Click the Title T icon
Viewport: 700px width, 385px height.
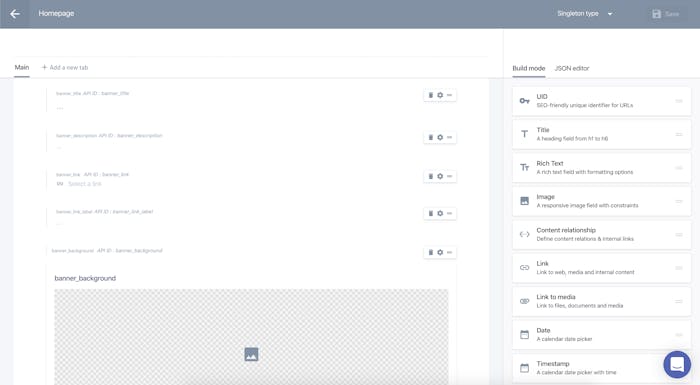[x=525, y=134]
